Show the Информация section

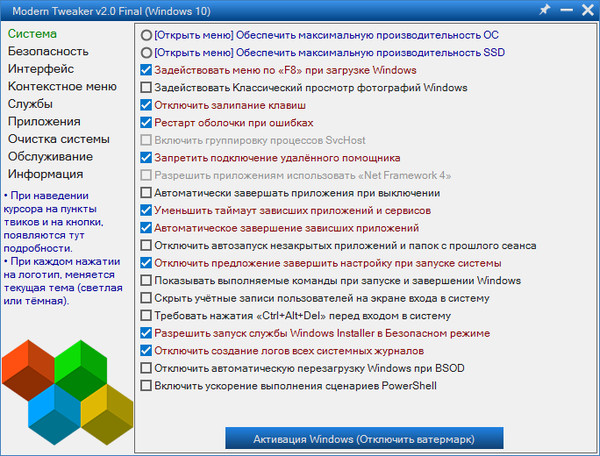point(46,174)
